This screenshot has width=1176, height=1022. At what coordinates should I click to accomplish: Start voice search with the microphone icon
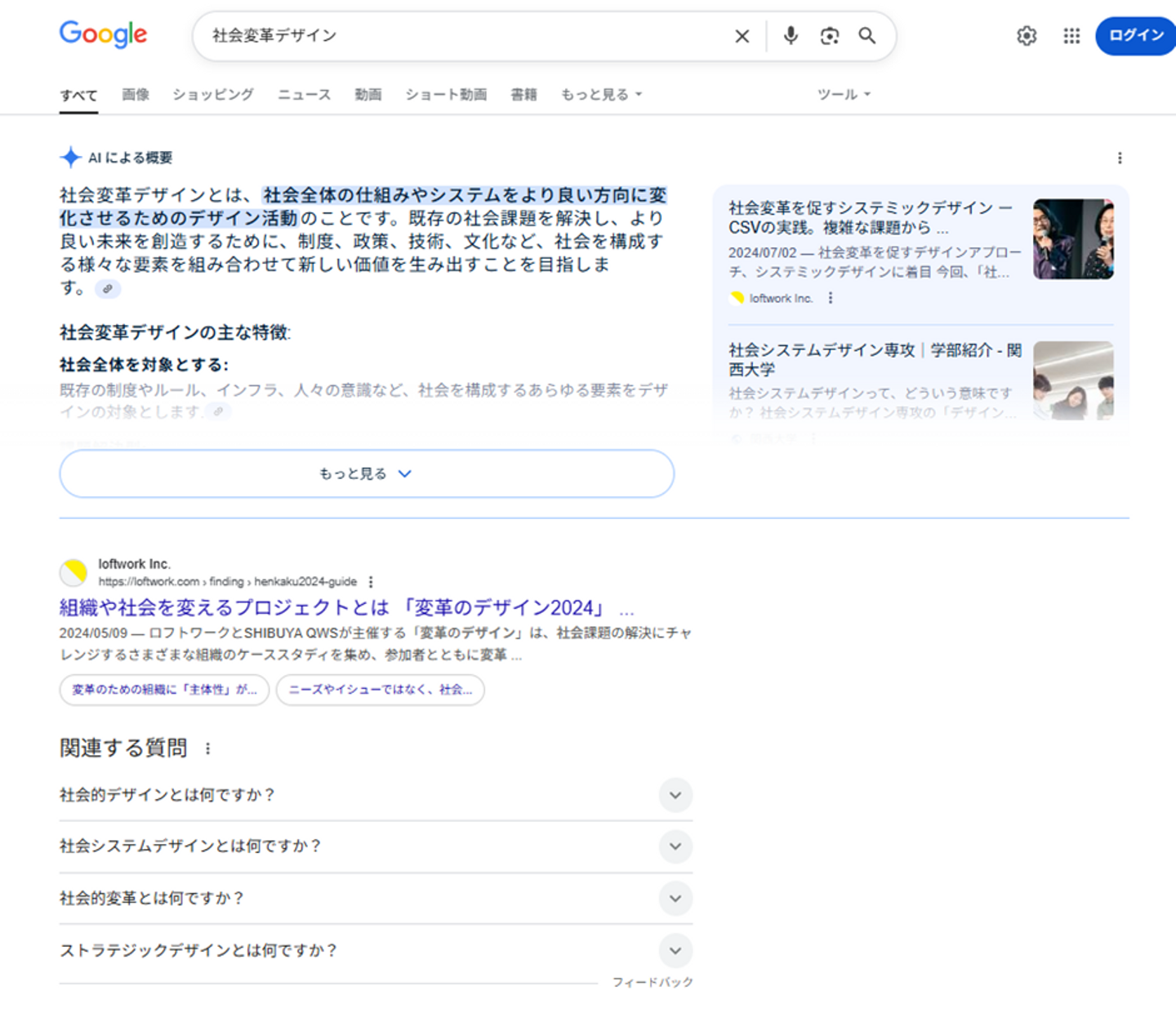(791, 36)
